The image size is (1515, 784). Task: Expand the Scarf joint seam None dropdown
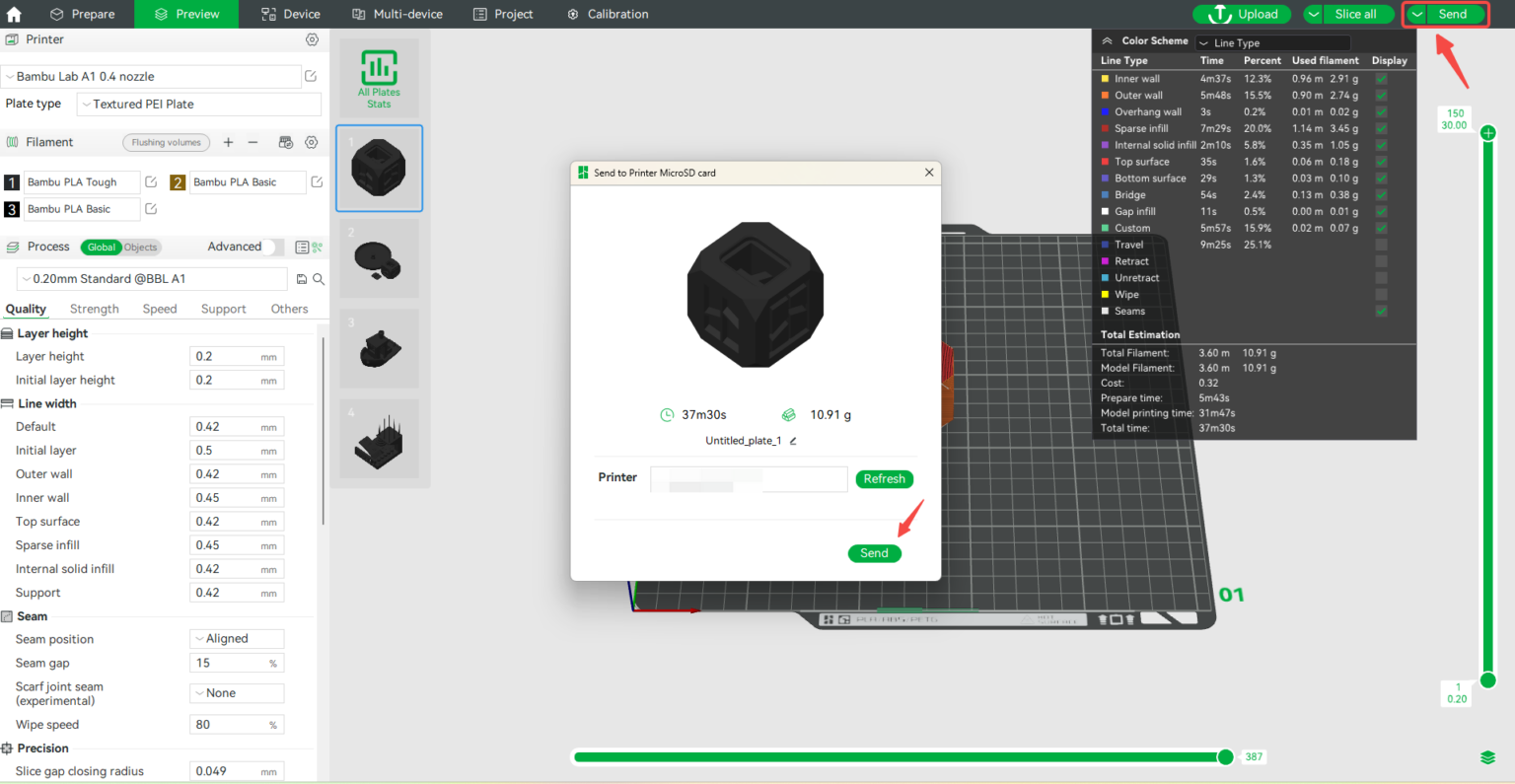pyautogui.click(x=237, y=693)
